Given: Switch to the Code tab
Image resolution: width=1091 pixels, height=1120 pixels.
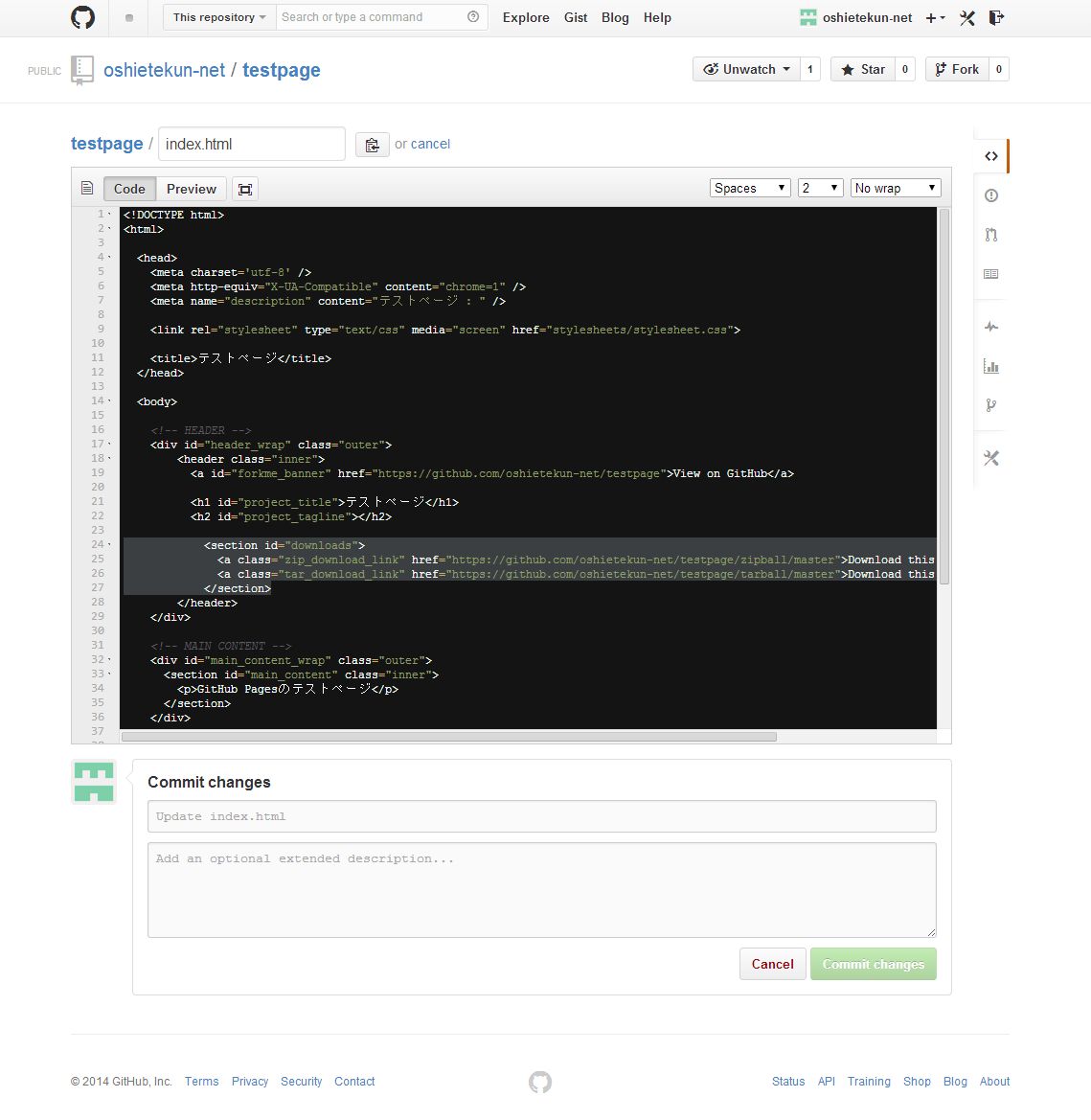Looking at the screenshot, I should tap(129, 190).
